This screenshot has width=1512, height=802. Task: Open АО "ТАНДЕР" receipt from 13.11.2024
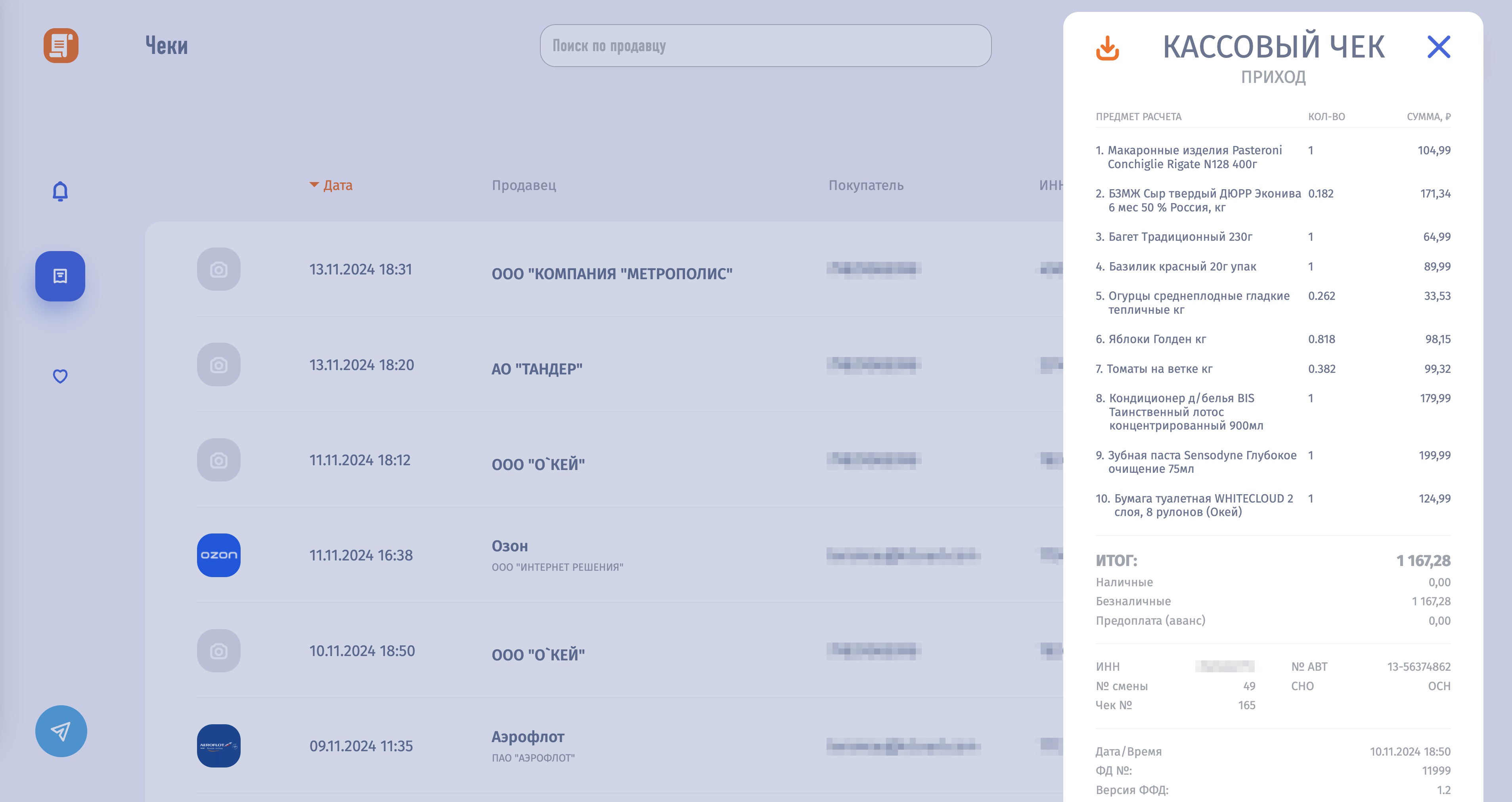536,369
